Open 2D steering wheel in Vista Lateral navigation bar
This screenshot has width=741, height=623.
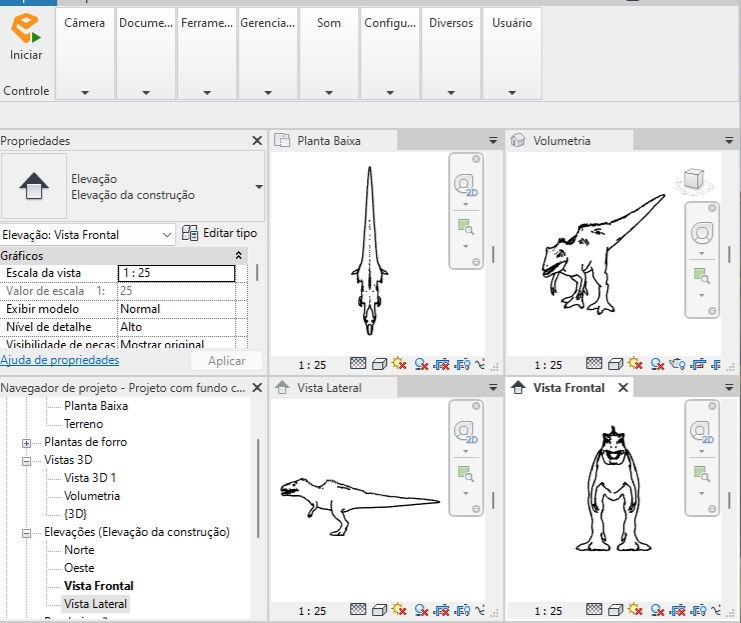tap(465, 432)
